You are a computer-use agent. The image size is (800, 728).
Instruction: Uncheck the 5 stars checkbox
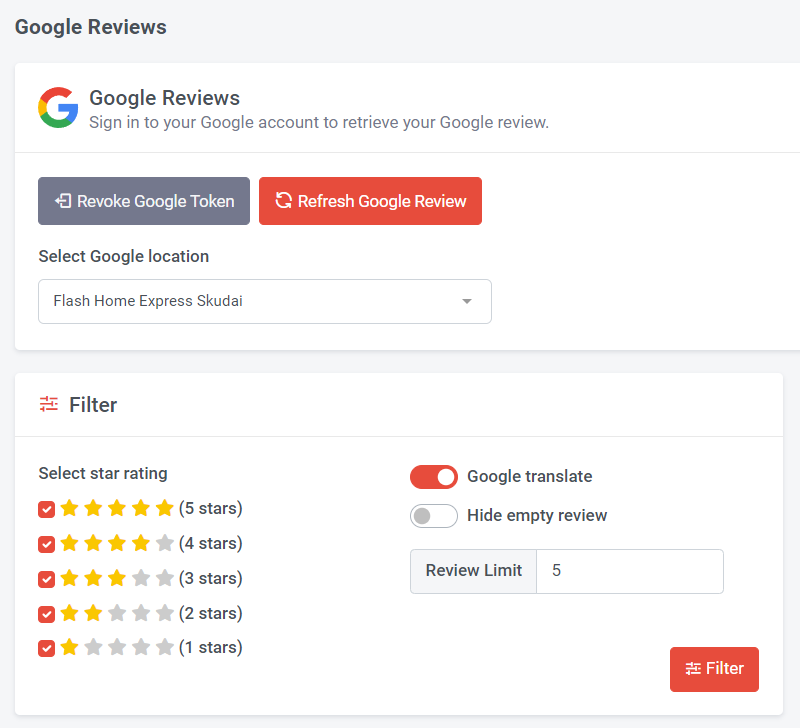coord(46,509)
